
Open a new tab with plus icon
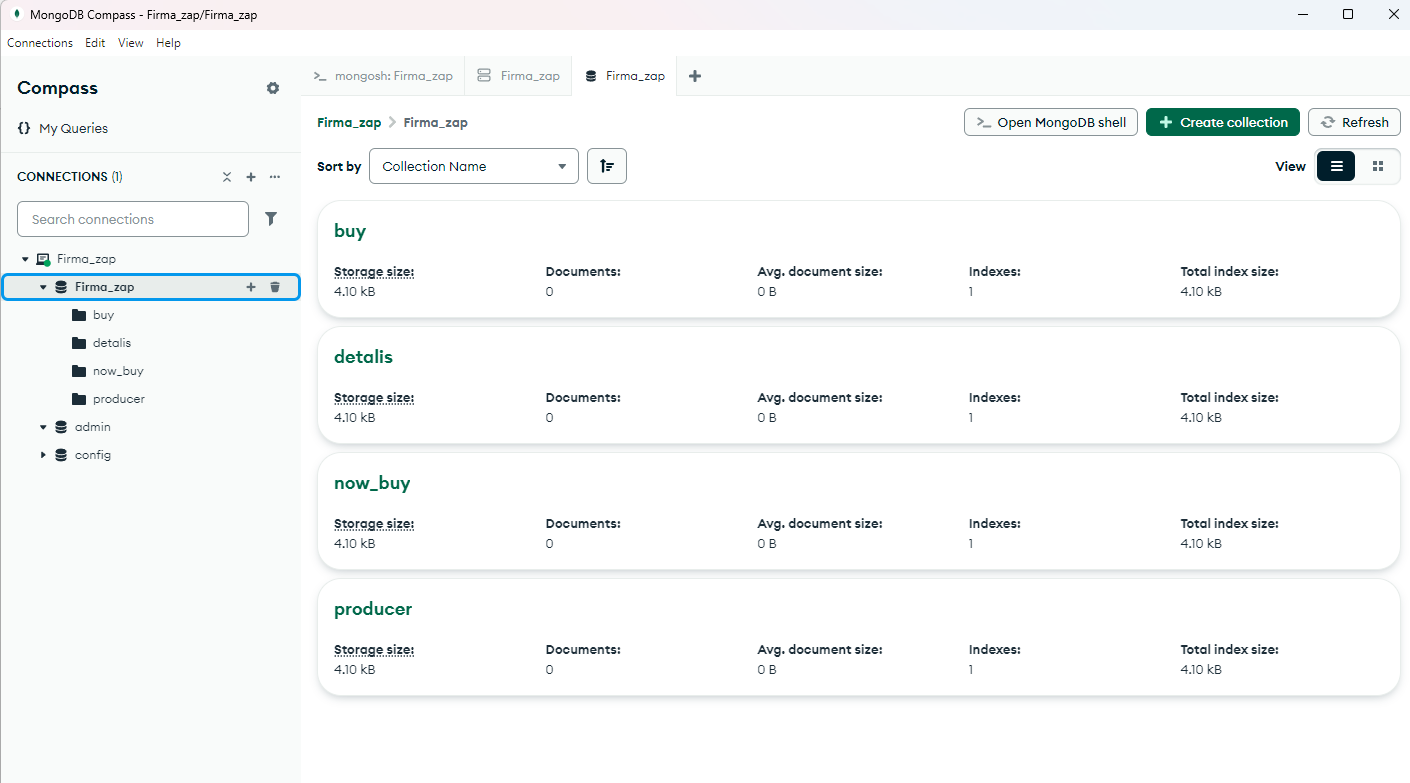click(x=695, y=76)
